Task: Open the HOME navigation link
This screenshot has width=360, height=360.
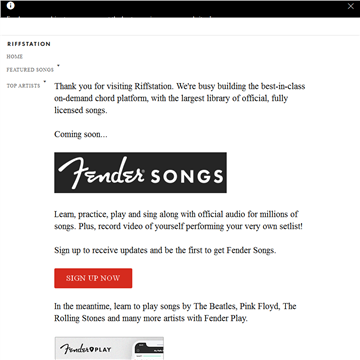Action: click(15, 57)
